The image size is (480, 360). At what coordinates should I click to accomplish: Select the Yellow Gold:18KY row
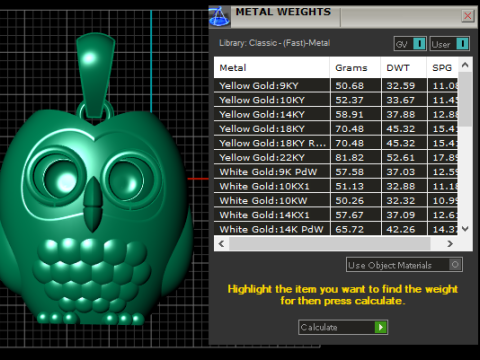336,129
